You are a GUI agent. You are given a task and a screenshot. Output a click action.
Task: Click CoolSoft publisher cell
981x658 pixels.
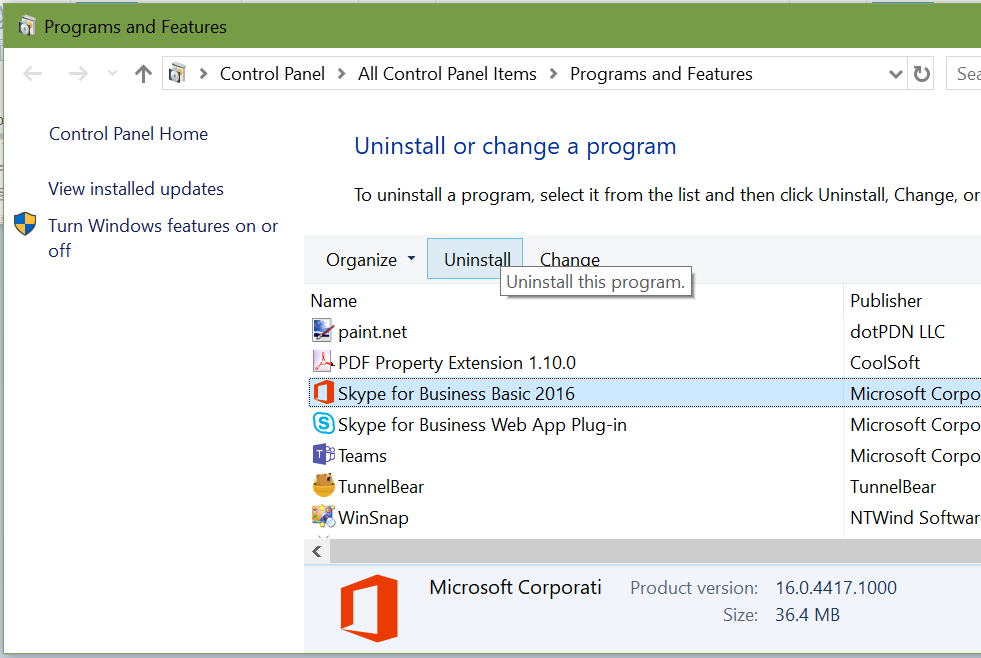885,363
